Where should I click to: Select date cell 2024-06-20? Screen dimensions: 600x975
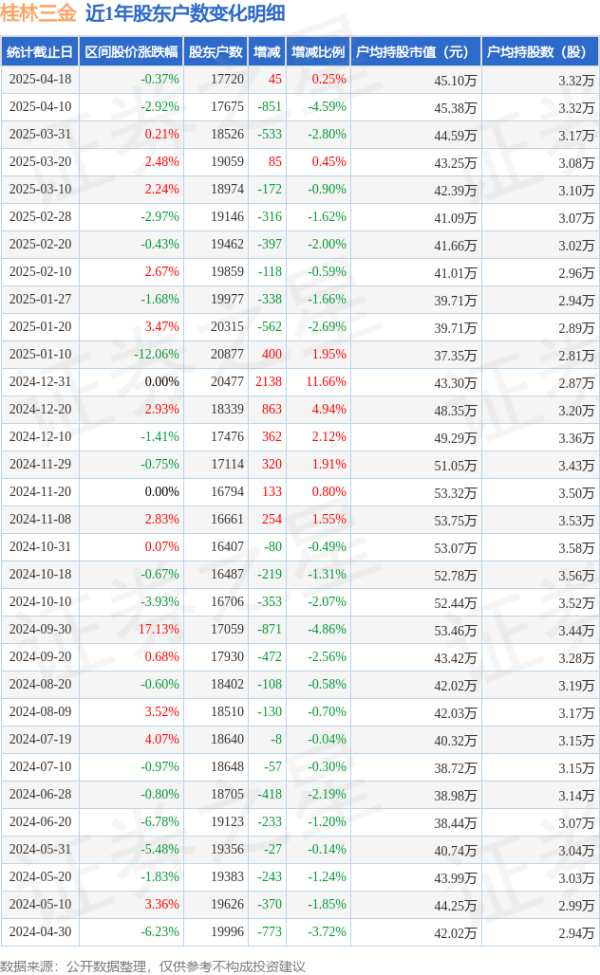[x=40, y=821]
